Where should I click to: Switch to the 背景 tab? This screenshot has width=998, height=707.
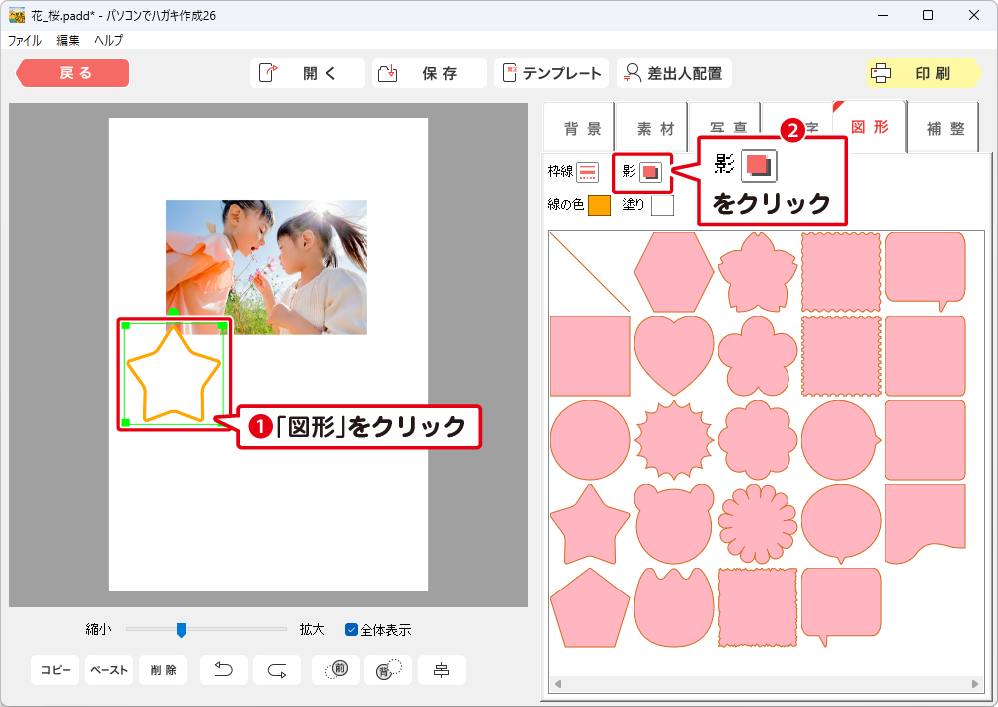click(x=582, y=129)
